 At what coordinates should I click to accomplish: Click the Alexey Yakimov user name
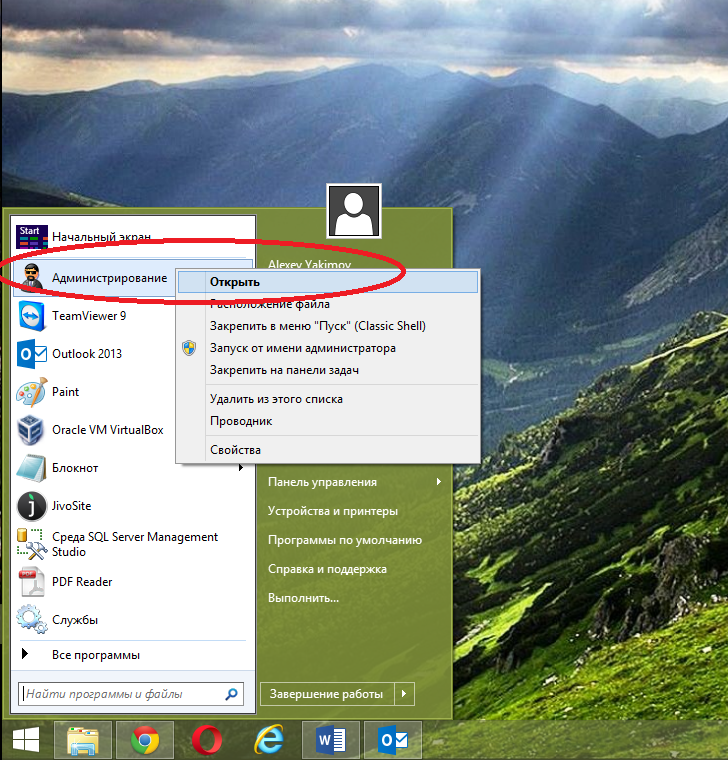point(310,264)
